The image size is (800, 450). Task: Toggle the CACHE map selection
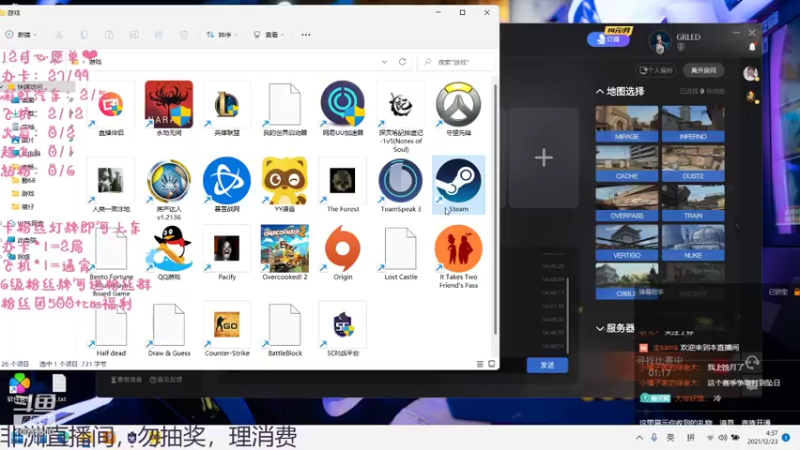[x=627, y=163]
